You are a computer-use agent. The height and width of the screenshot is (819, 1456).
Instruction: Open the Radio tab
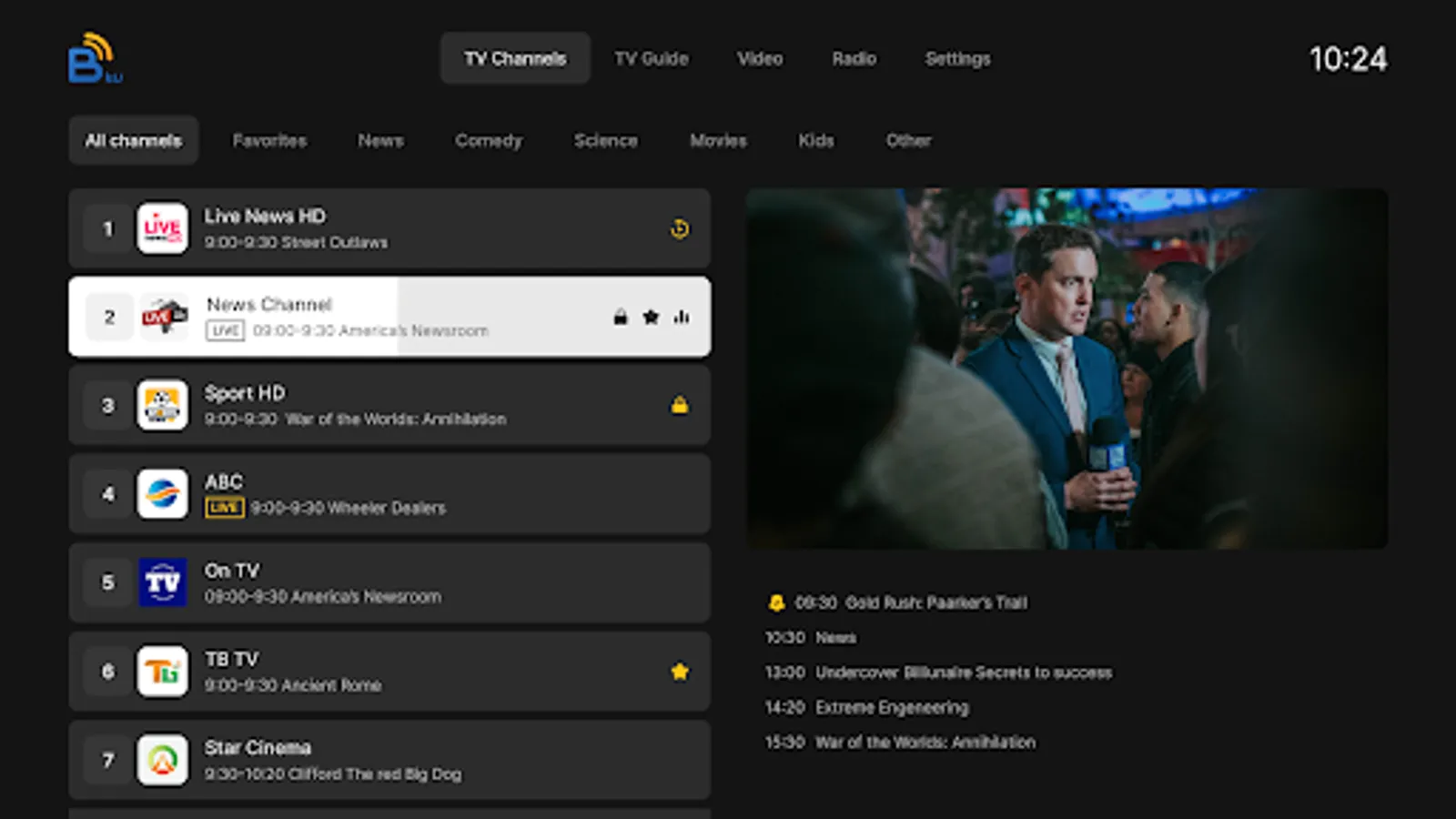coord(854,58)
